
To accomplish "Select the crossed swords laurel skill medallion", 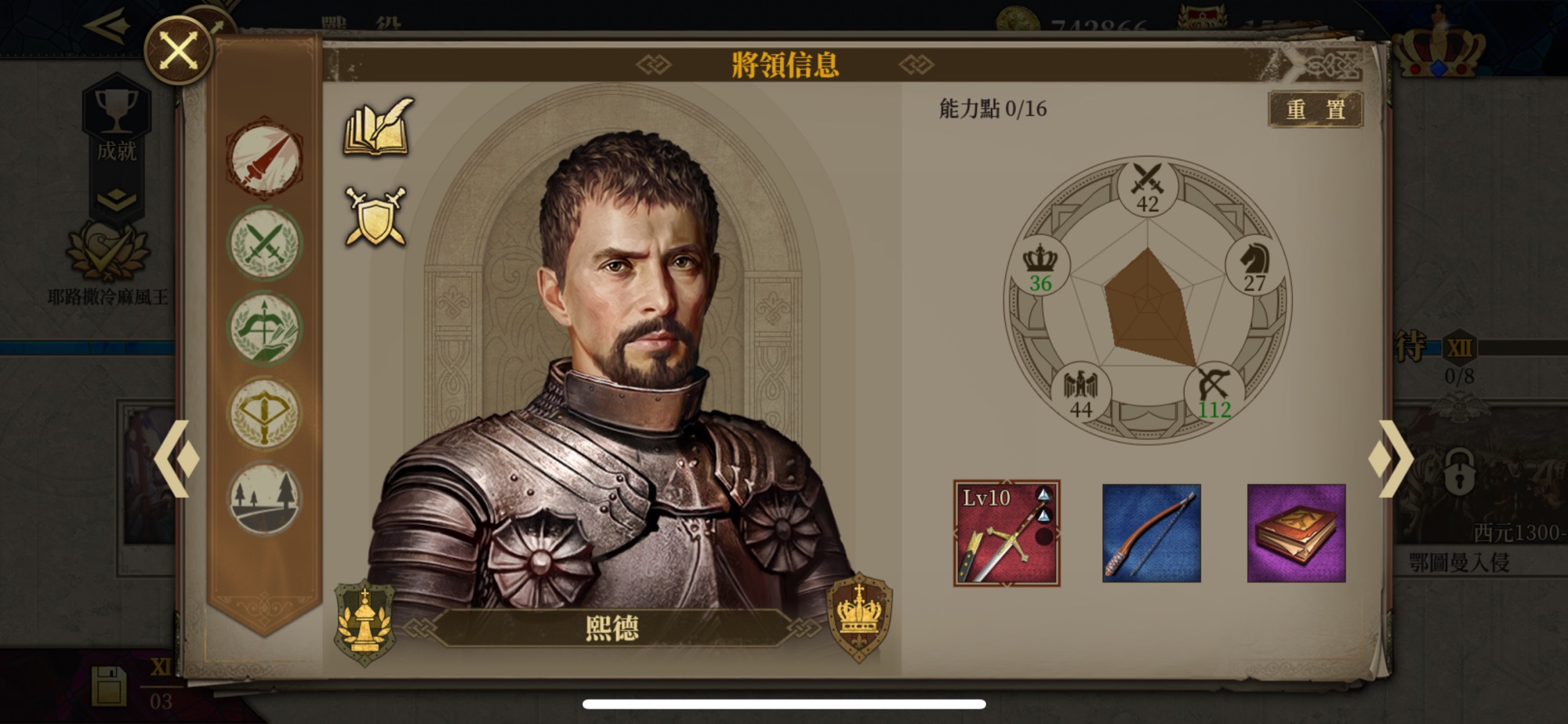I will [264, 243].
